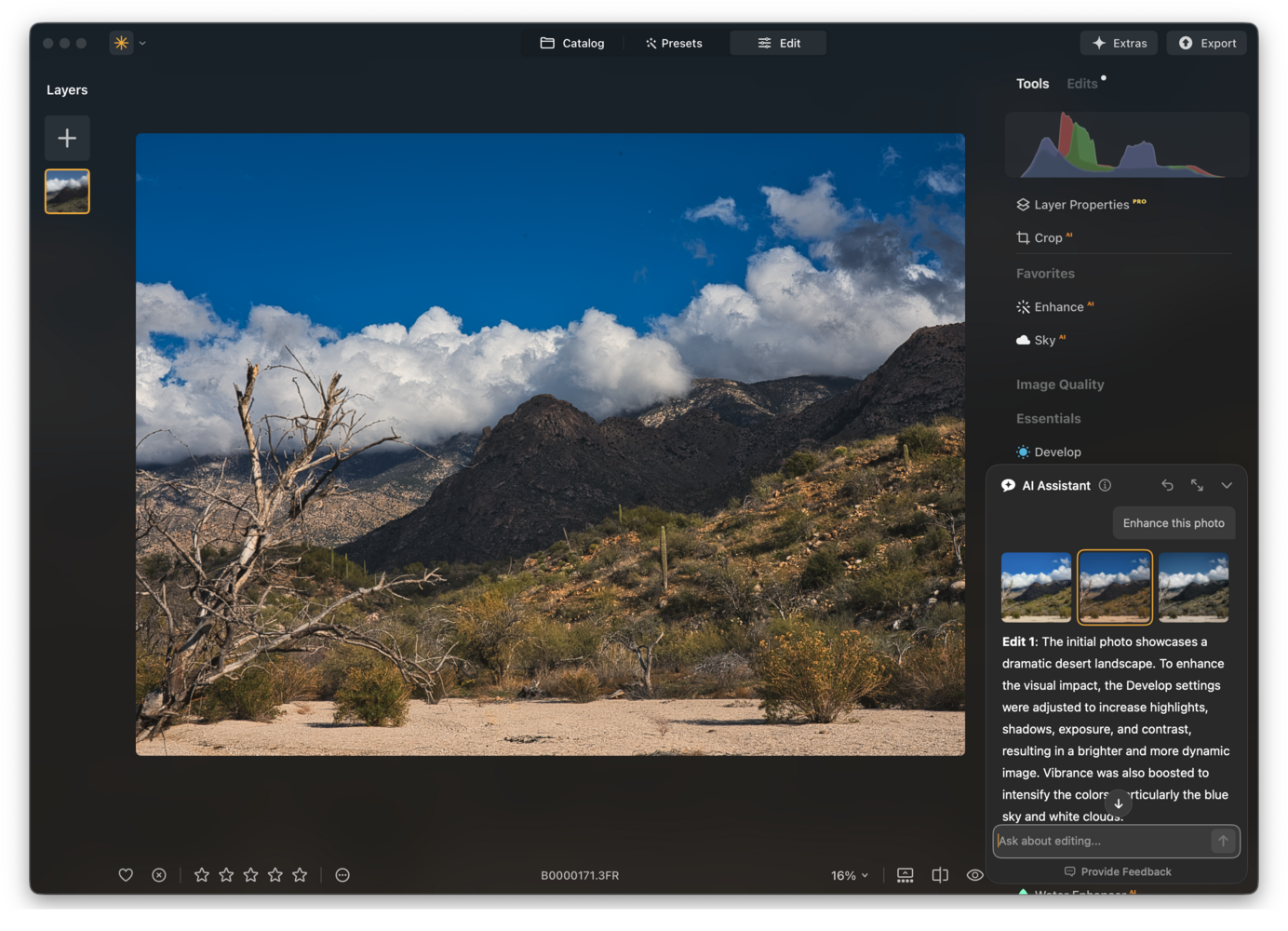Open the app logo dropdown menu
This screenshot has height=931, width=1288.
128,43
